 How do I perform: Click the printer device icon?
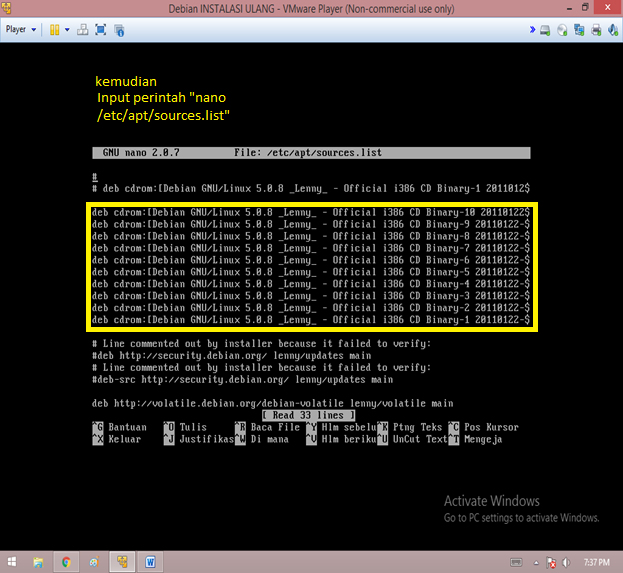click(x=596, y=30)
